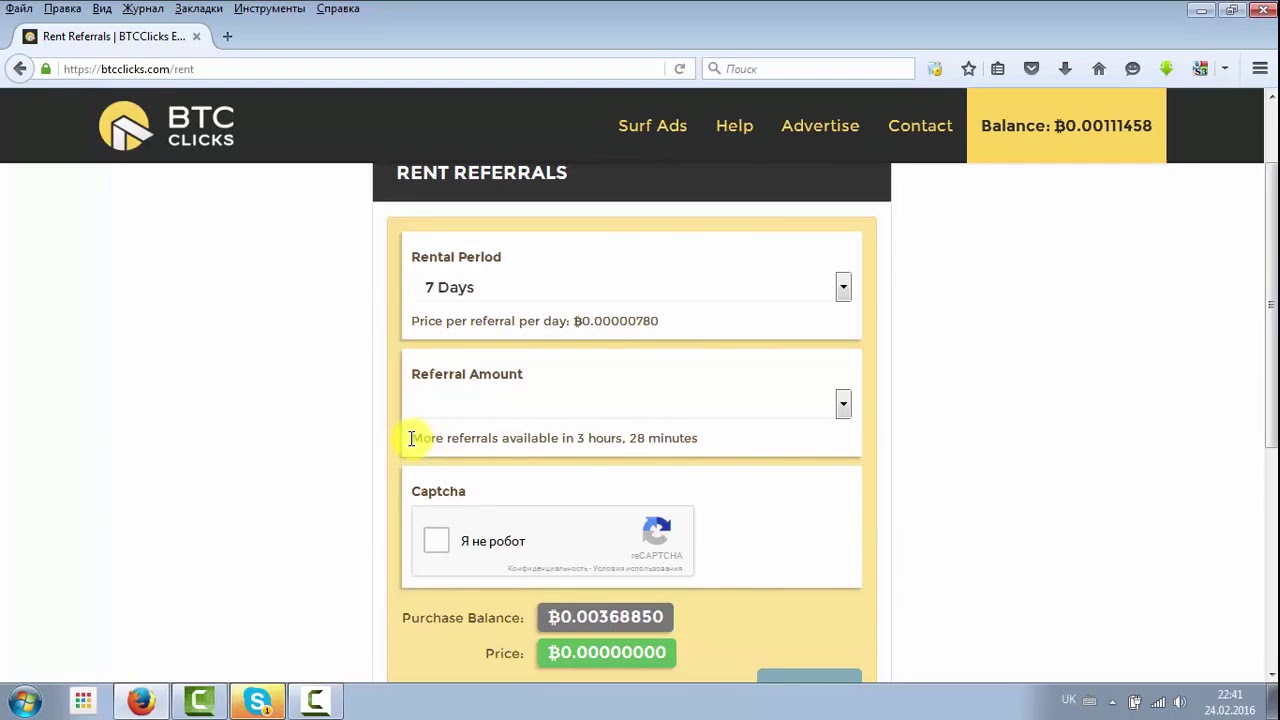The width and height of the screenshot is (1280, 720).
Task: Open the Contact link
Action: click(x=920, y=126)
